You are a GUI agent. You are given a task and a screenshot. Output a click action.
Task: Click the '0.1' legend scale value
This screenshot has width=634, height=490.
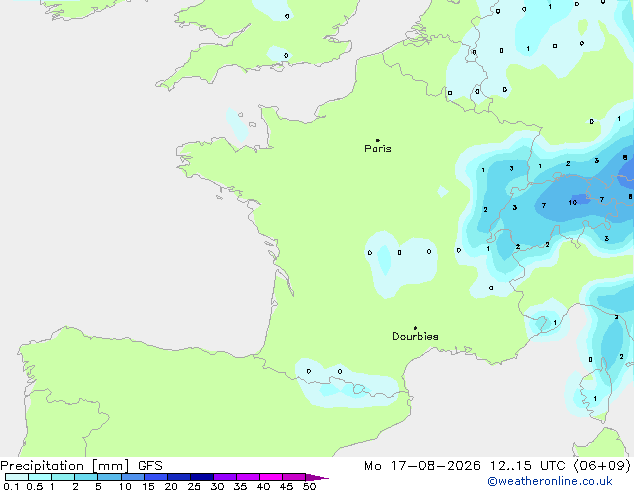click(11, 486)
